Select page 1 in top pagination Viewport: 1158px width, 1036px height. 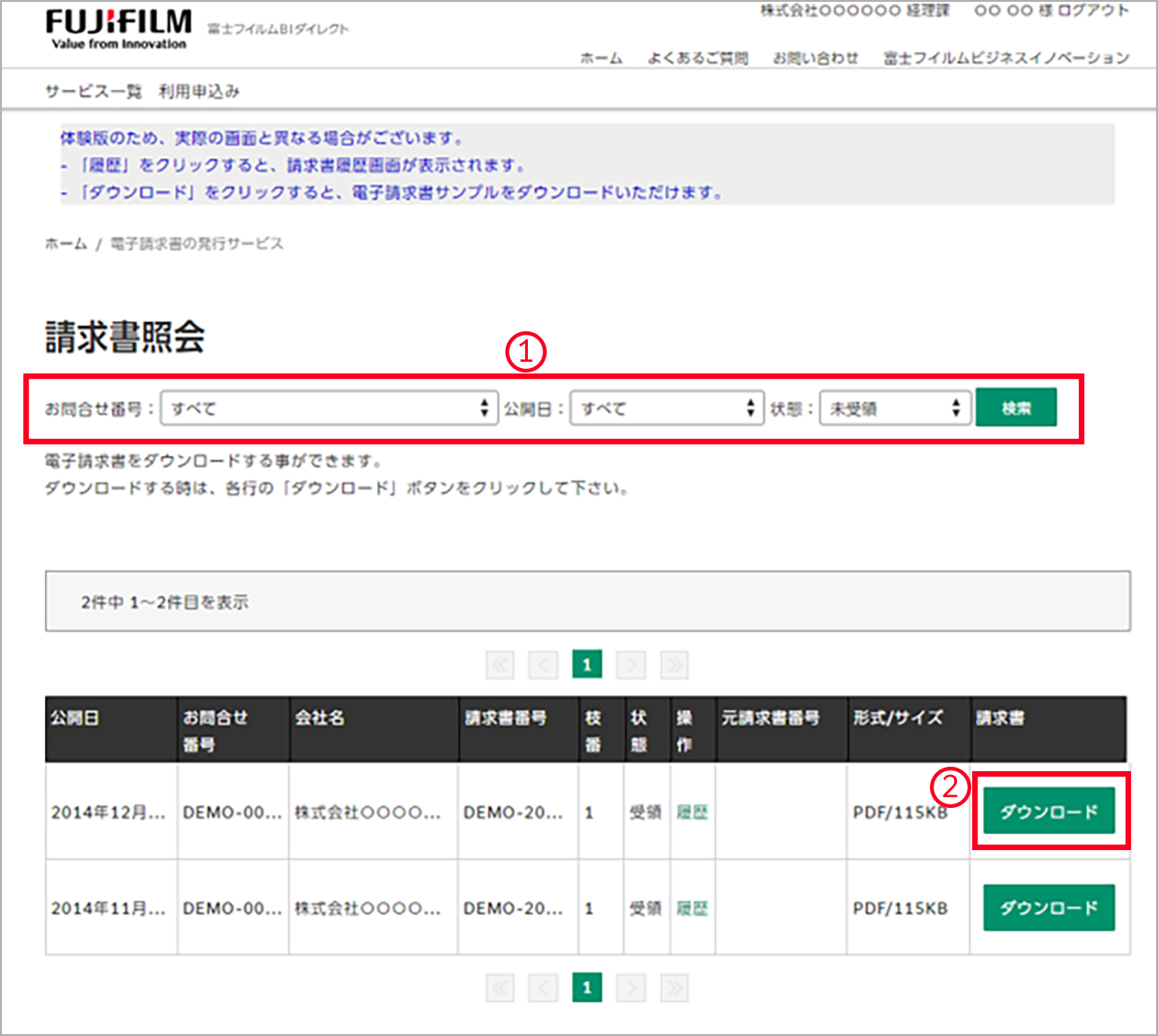point(587,664)
